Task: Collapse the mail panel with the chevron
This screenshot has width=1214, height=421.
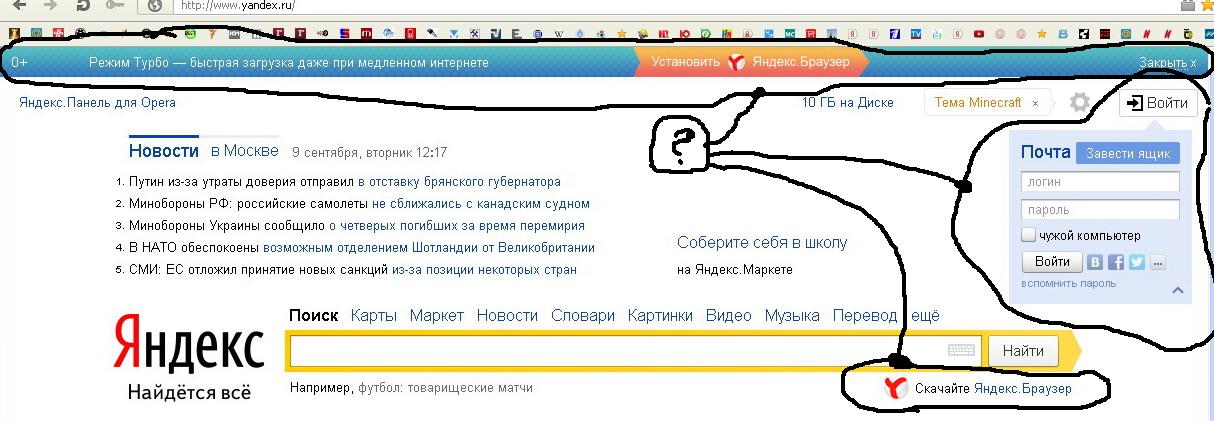Action: (1177, 291)
